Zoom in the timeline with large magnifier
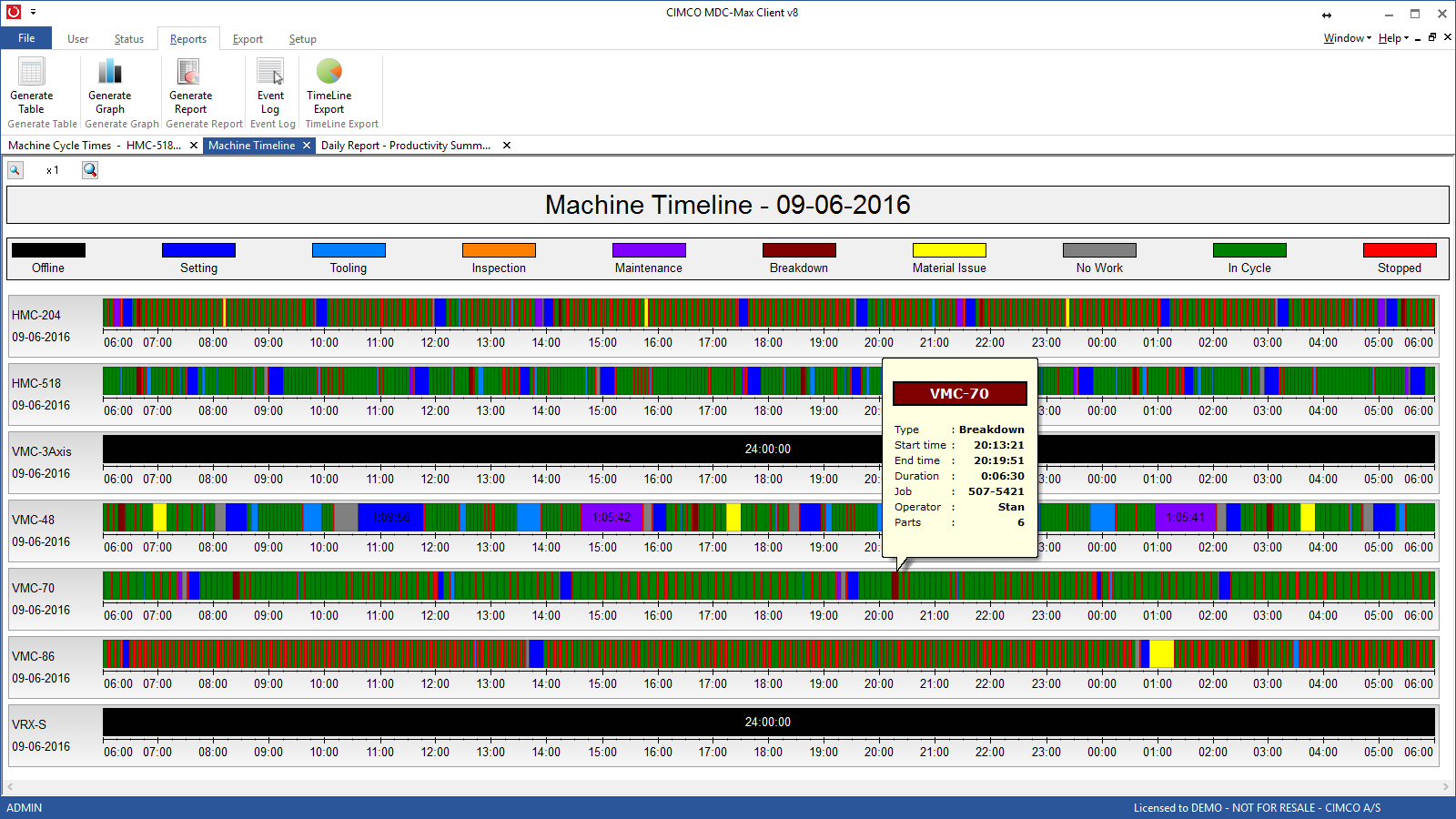 (x=89, y=170)
